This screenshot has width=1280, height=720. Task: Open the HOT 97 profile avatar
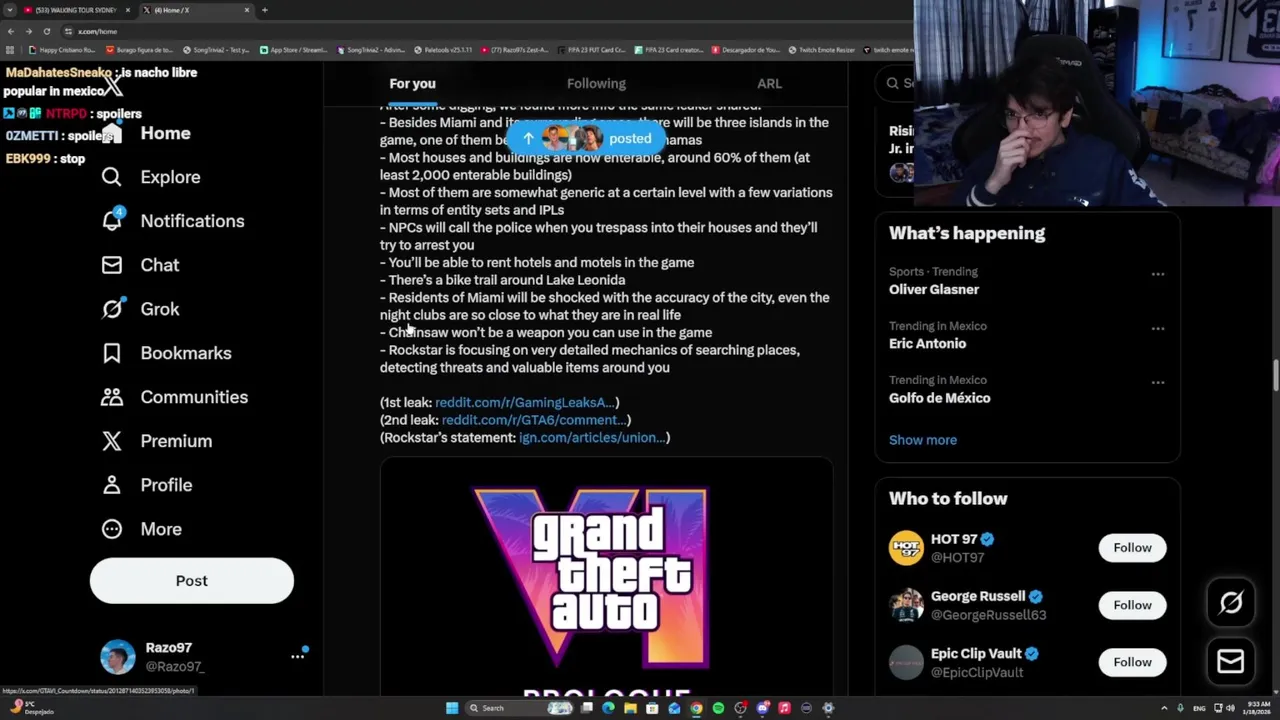click(x=906, y=548)
